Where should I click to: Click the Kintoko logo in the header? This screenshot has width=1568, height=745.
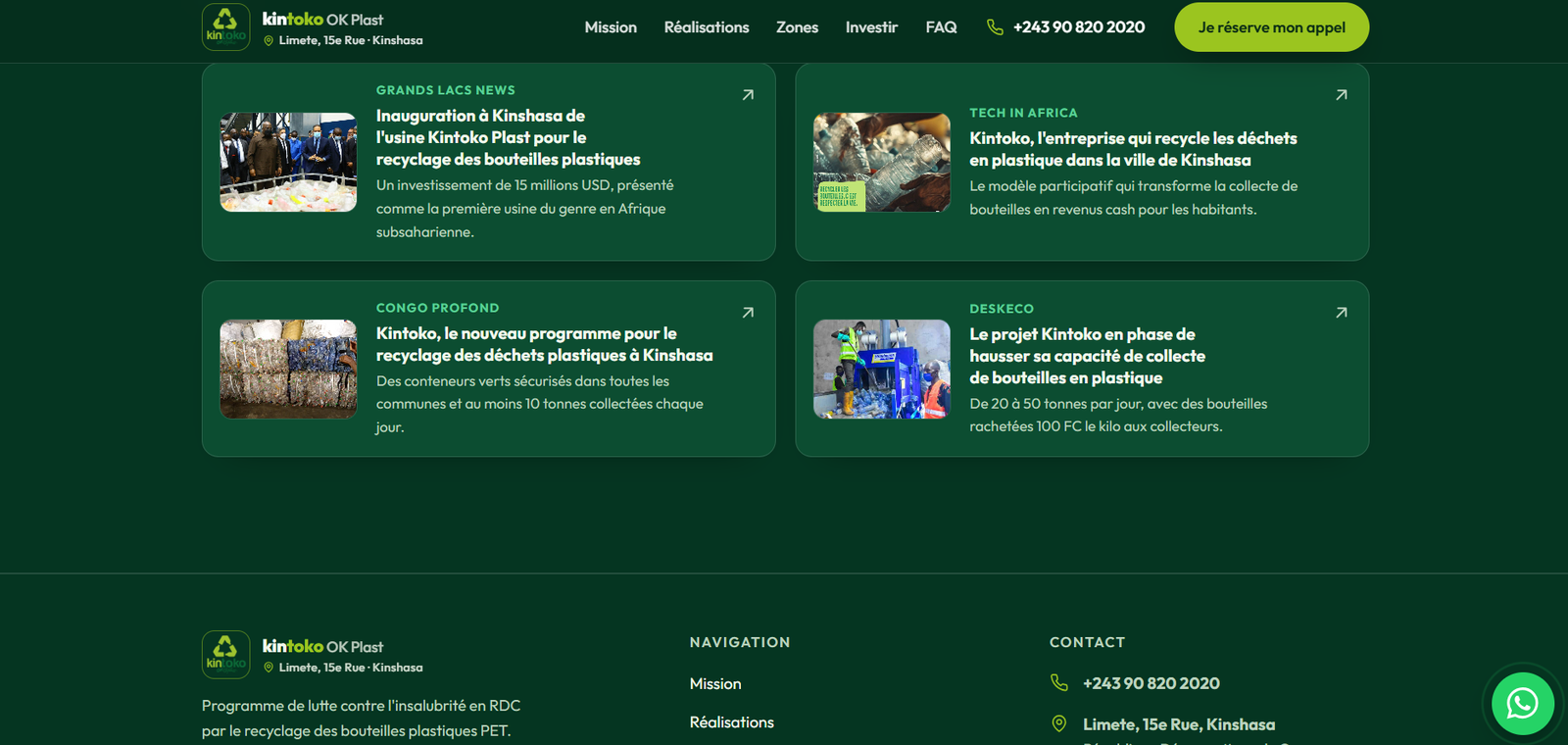pos(225,26)
